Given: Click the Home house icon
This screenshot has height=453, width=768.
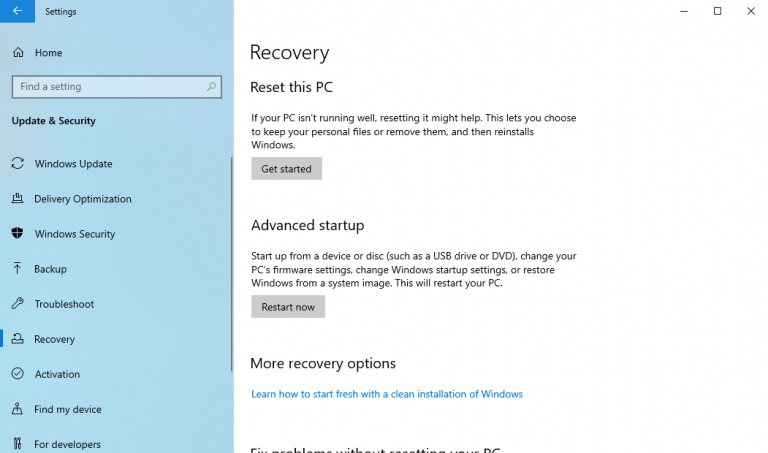Looking at the screenshot, I should click(18, 52).
